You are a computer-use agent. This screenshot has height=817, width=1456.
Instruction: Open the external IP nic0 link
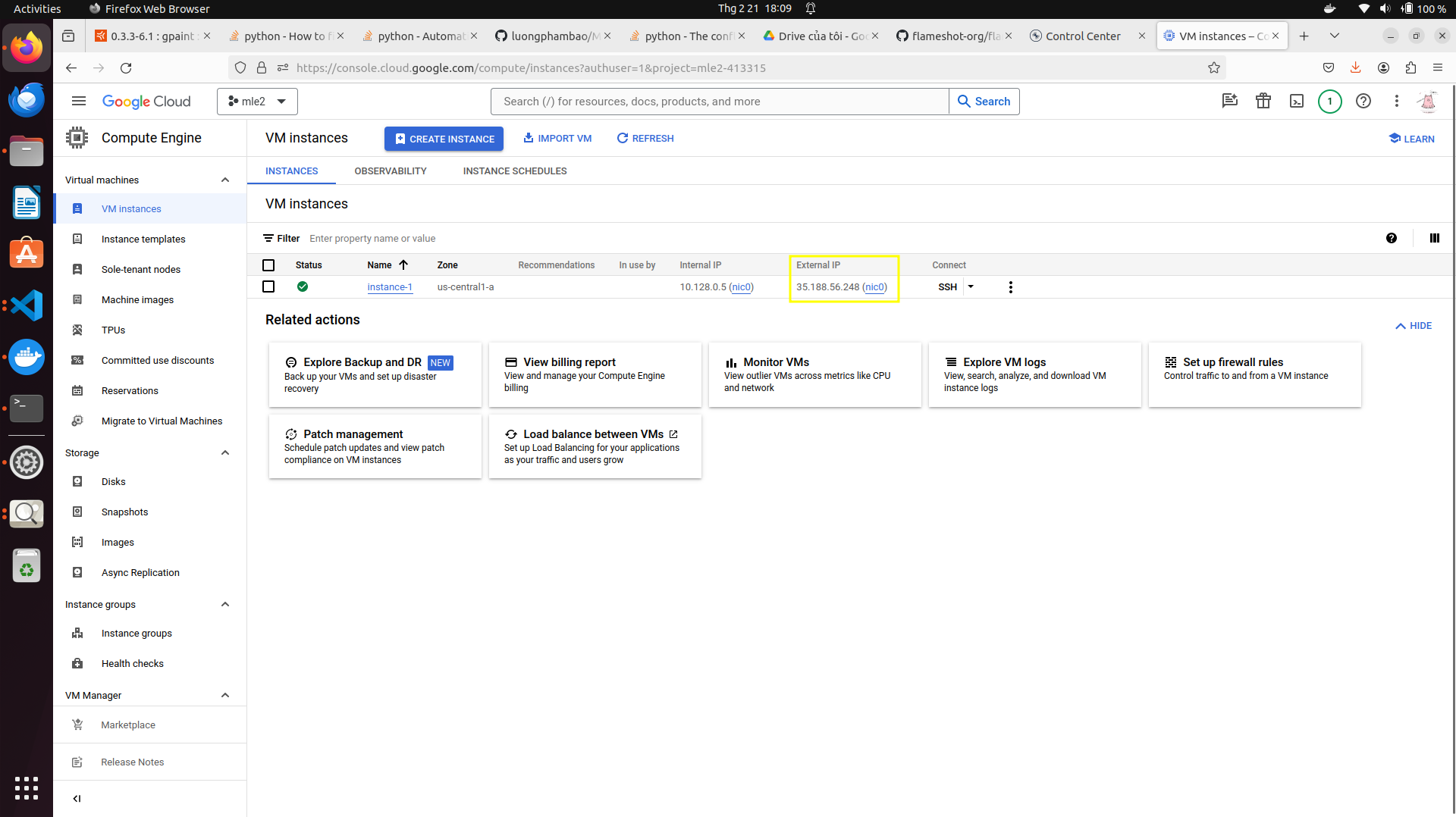[x=874, y=287]
